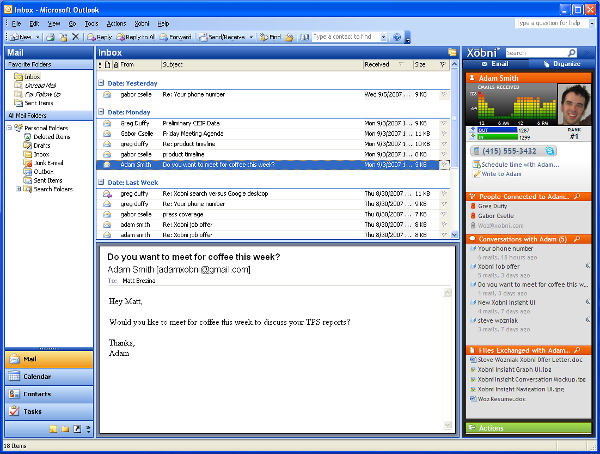The image size is (600, 454).
Task: Open Folder List icon in navigation pane bottom
Action: click(x=65, y=429)
